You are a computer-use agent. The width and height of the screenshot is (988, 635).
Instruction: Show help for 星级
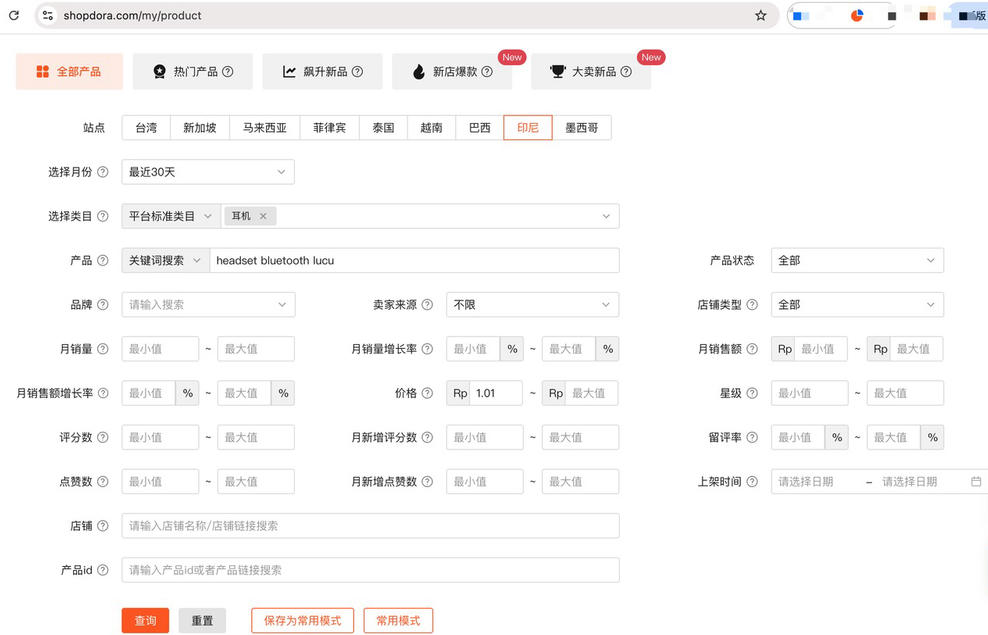(x=752, y=393)
